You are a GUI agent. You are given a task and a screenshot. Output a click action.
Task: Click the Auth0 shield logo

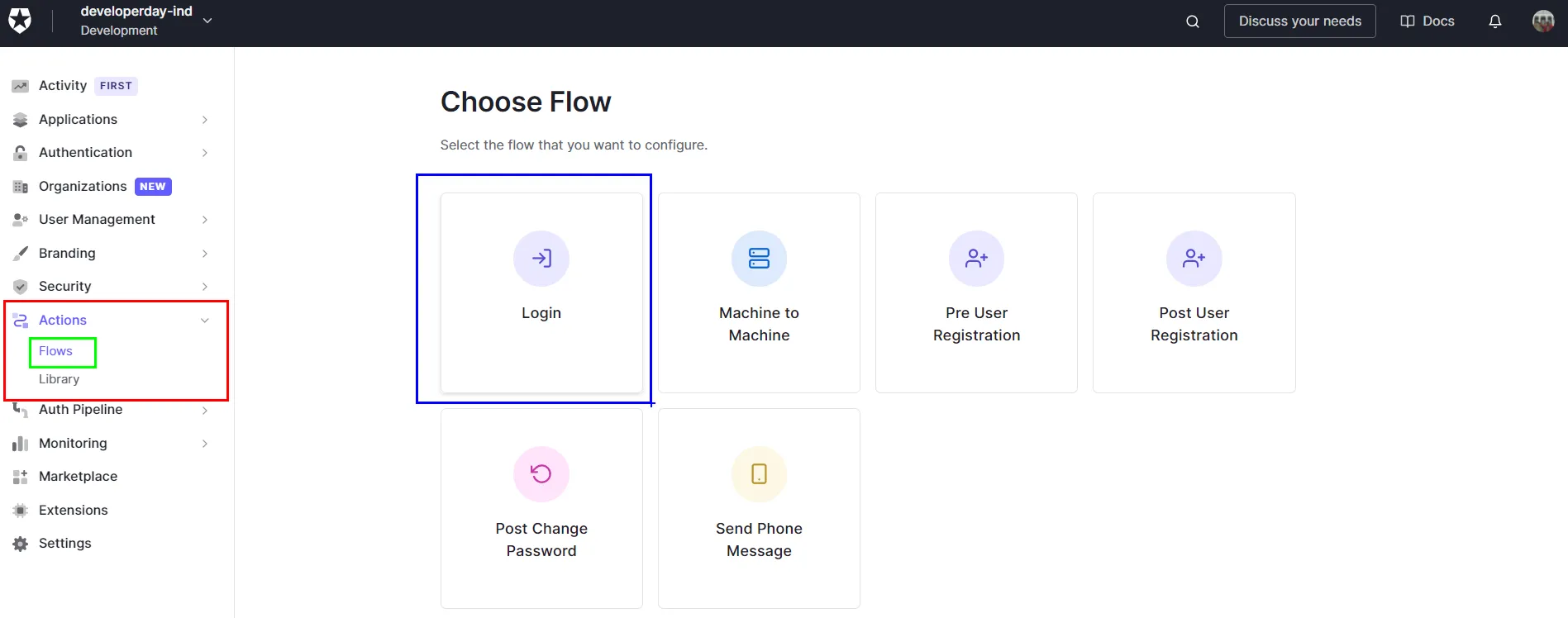(20, 21)
